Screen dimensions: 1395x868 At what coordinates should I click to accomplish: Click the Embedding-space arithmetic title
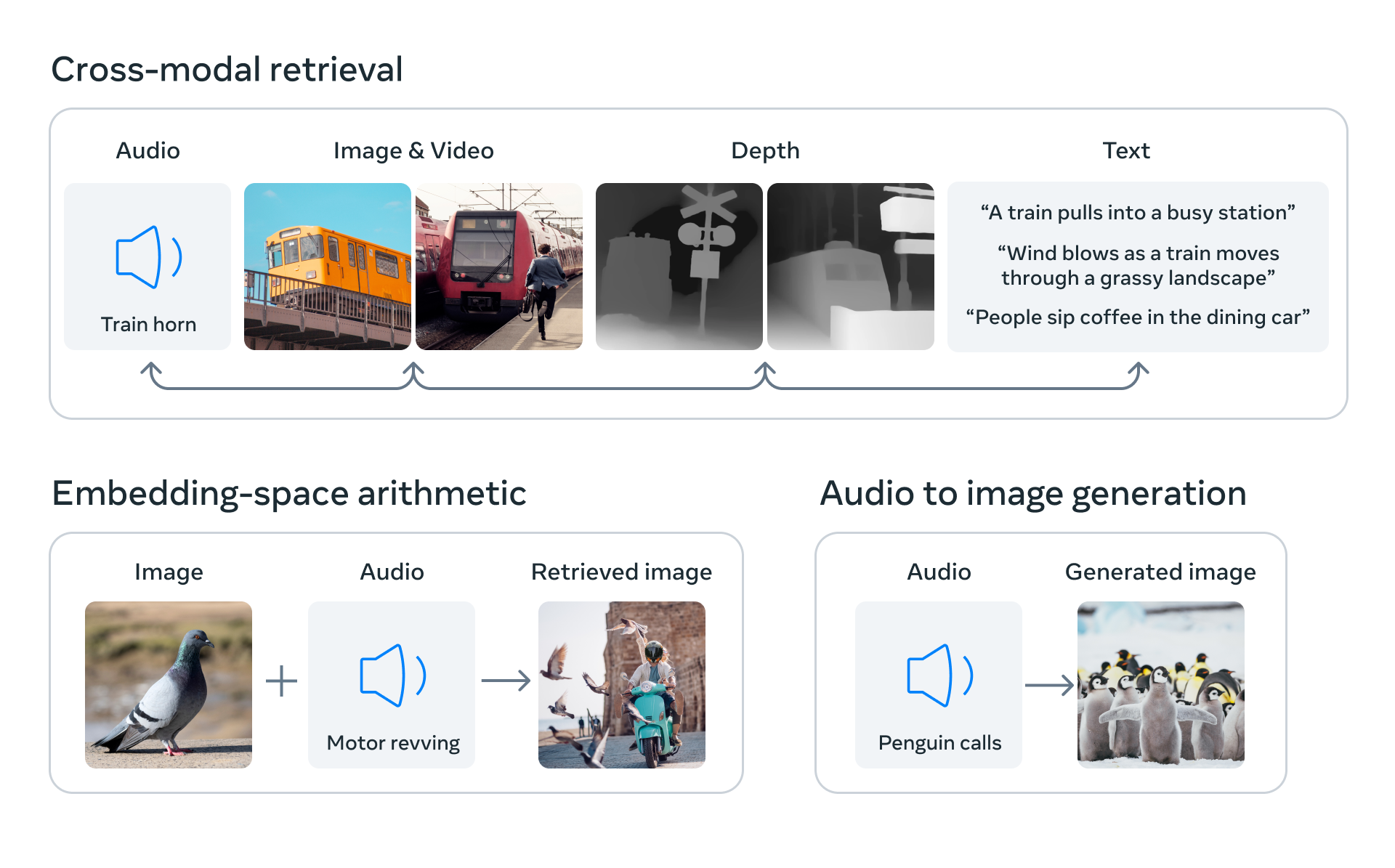289,493
